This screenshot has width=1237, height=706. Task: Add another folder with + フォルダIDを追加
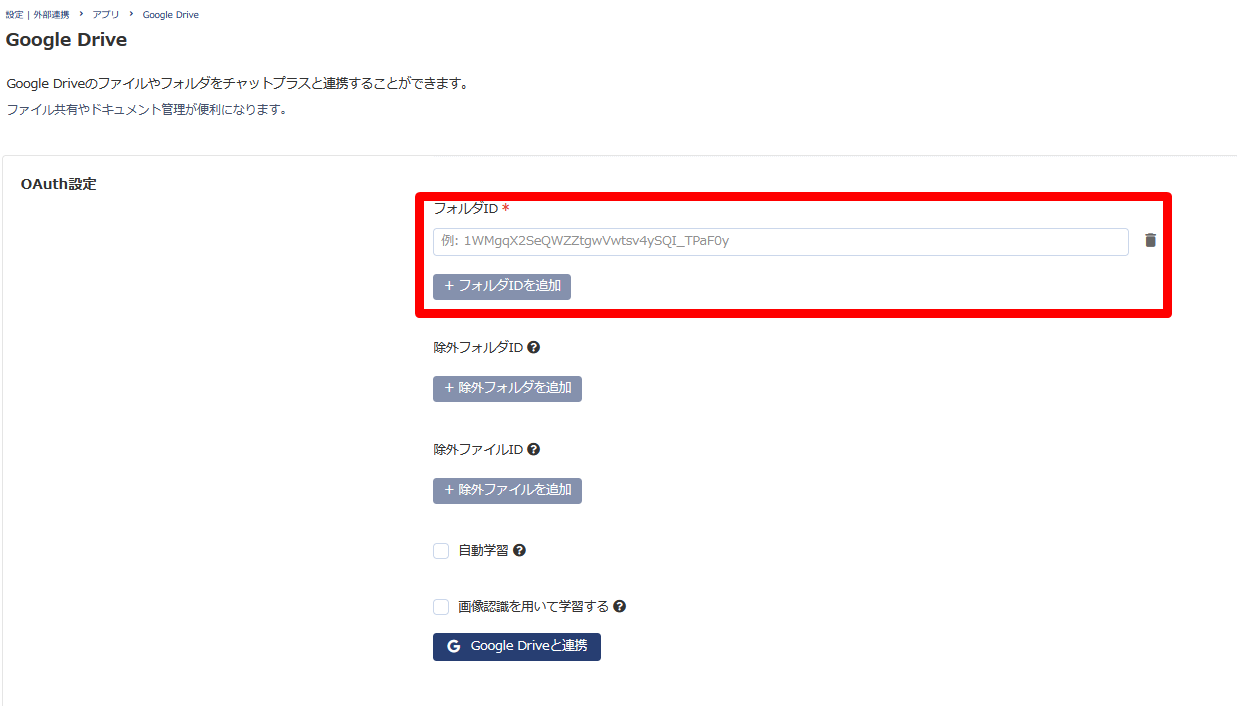click(x=502, y=286)
